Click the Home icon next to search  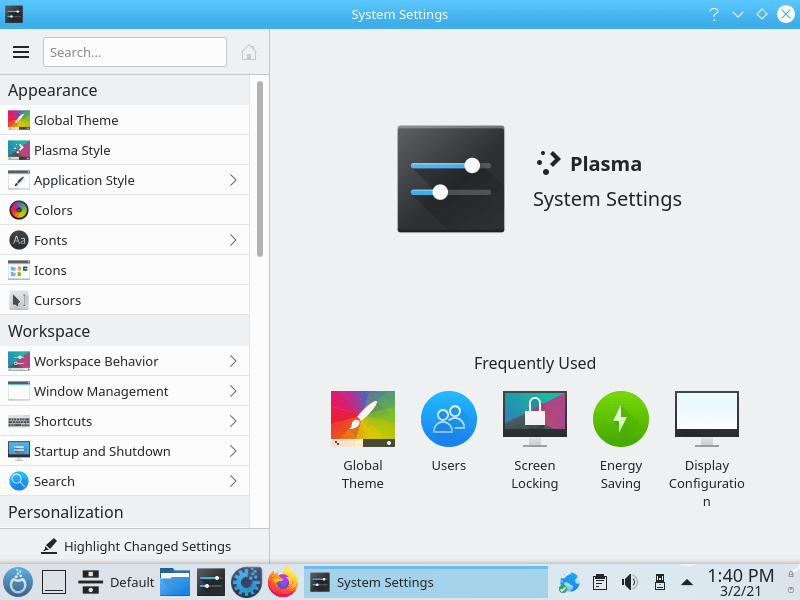248,52
